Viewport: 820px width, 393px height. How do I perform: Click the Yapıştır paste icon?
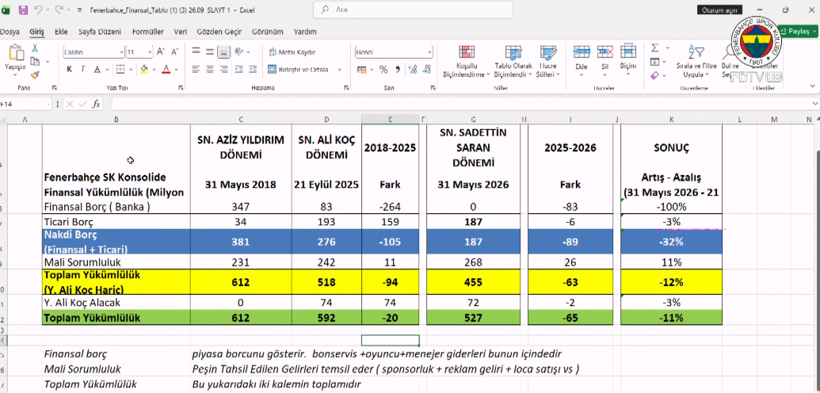click(16, 52)
